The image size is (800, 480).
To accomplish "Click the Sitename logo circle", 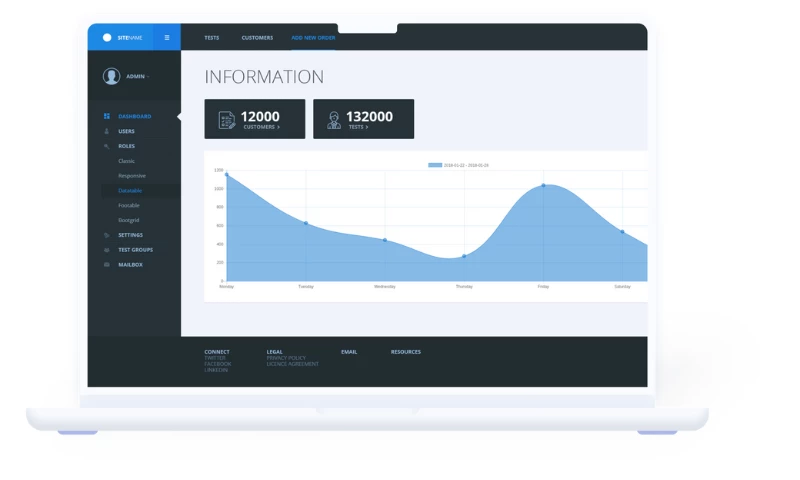I will (x=107, y=38).
